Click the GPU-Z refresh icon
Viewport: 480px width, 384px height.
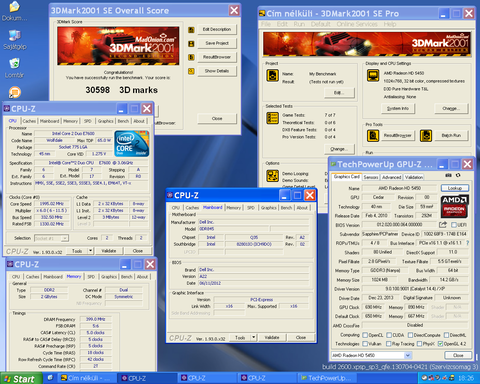click(458, 175)
